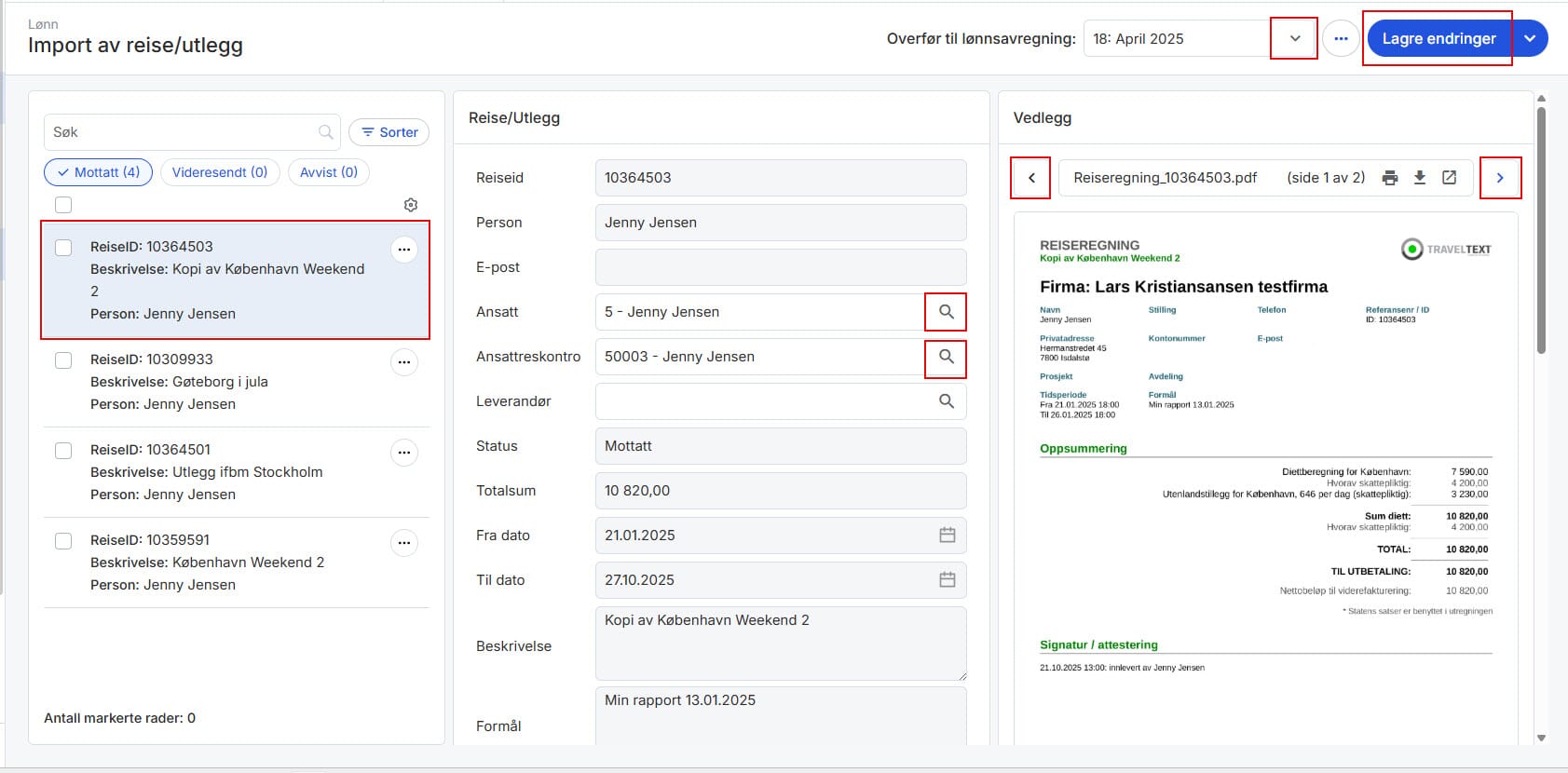Viewport: 1568px width, 773px height.
Task: Search for a Leverandør with magnifier icon
Action: [x=946, y=401]
